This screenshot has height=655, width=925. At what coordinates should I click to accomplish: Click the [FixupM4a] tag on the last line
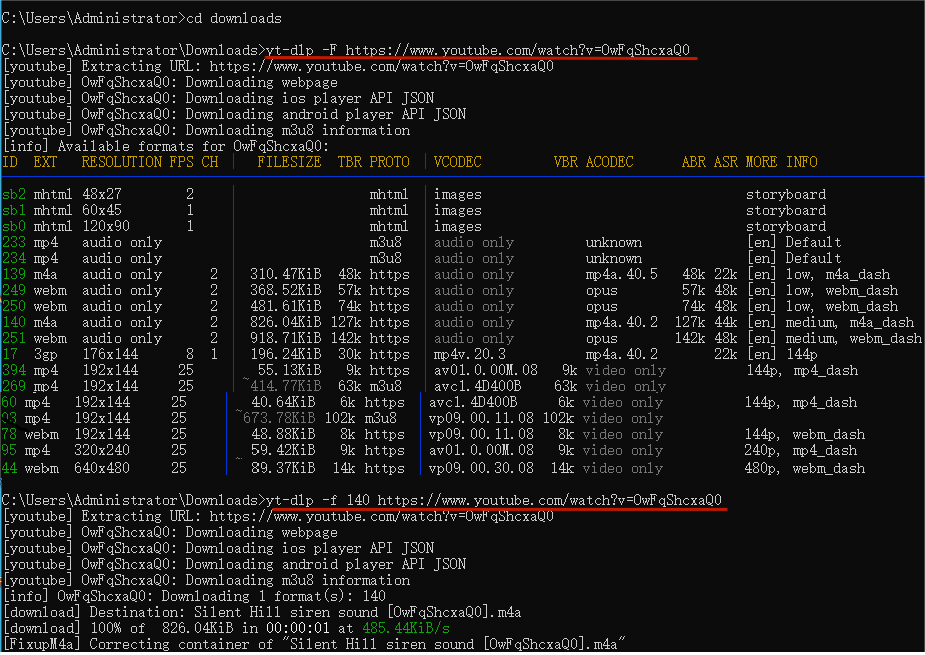(41, 643)
